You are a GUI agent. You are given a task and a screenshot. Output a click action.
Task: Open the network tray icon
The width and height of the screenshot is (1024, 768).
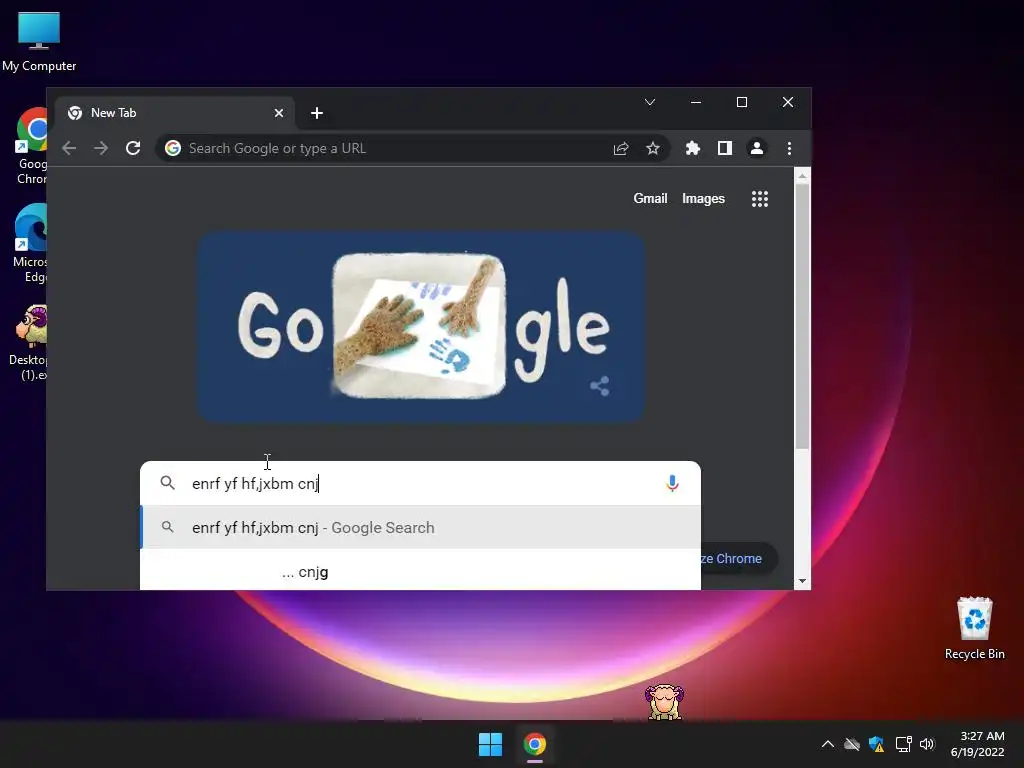903,744
